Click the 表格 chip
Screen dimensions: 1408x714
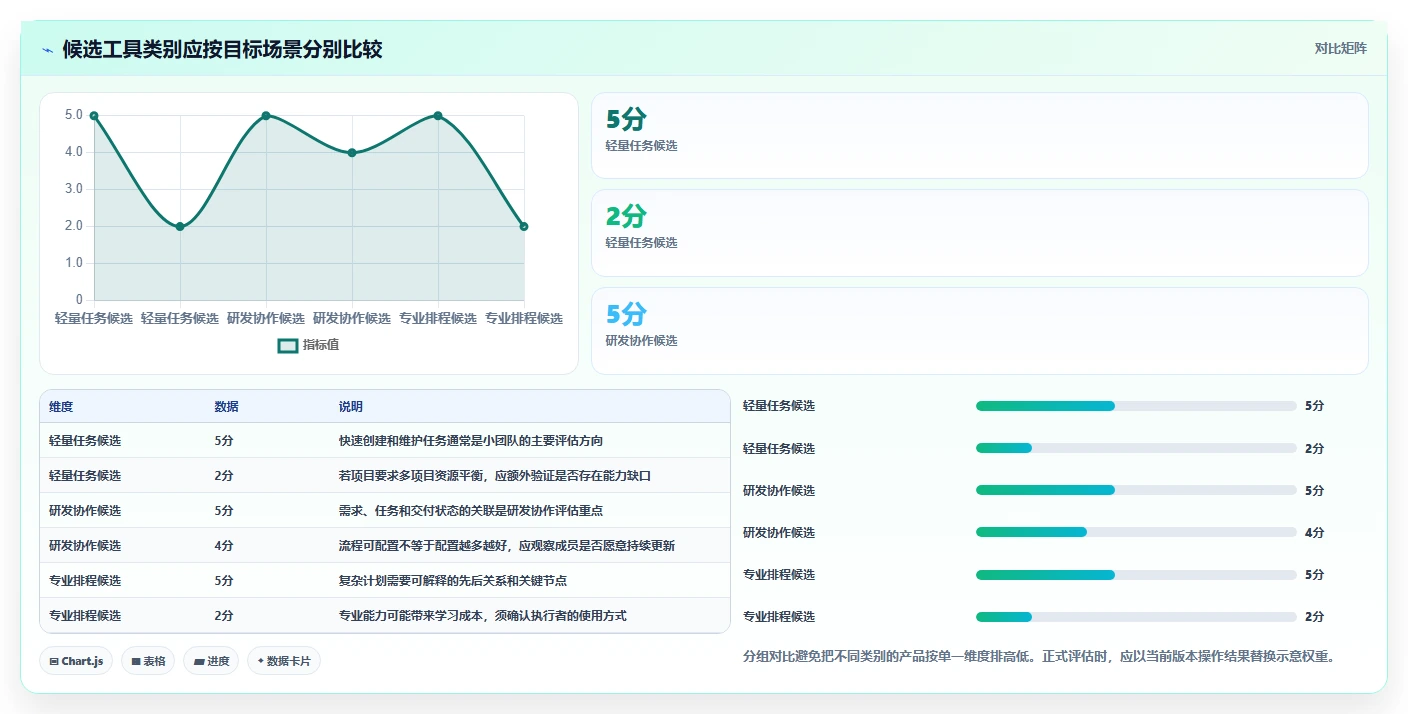pos(148,661)
